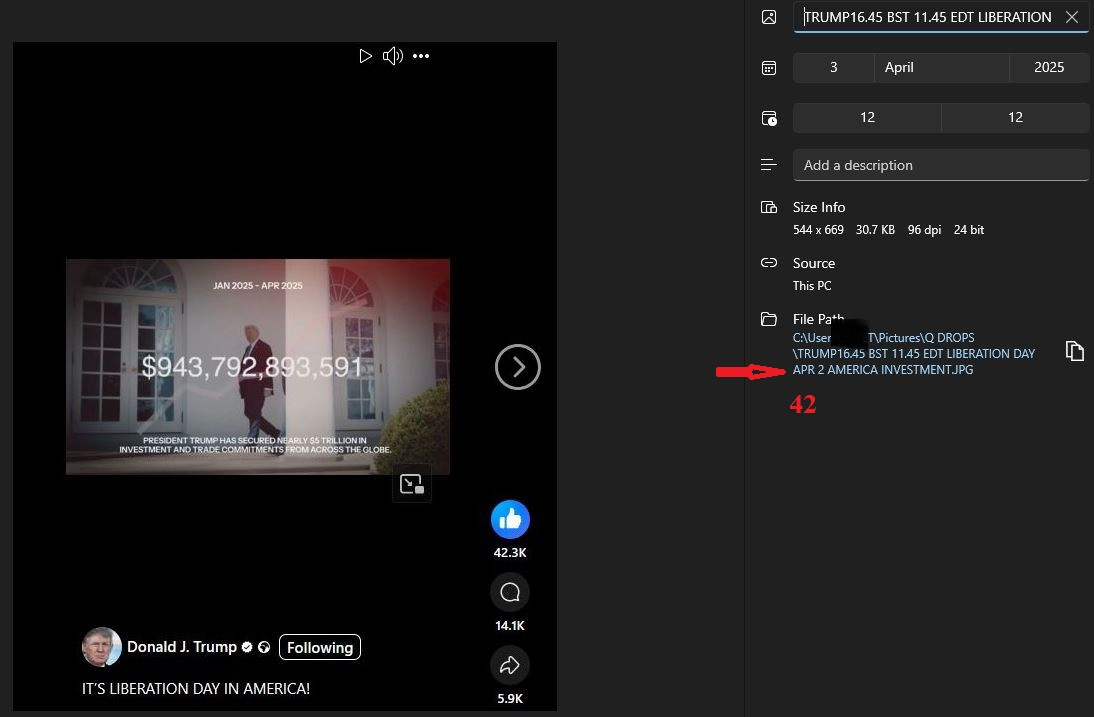
Task: Click the play button above the video
Action: point(365,56)
